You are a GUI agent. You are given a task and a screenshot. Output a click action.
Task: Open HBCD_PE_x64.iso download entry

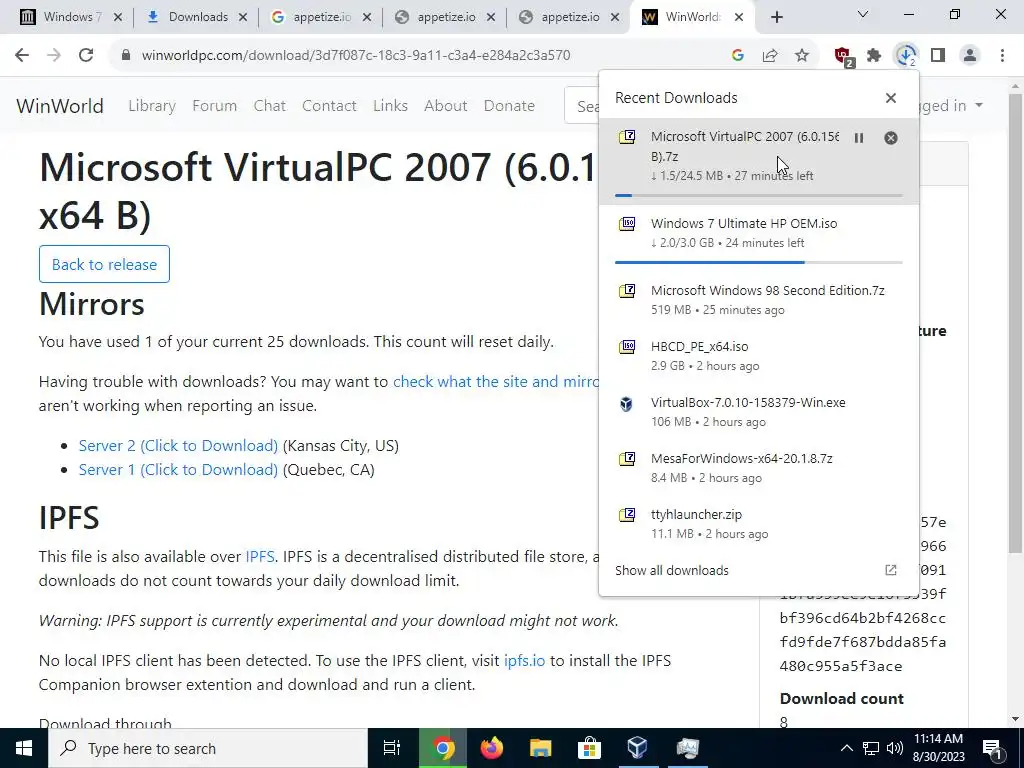pyautogui.click(x=759, y=355)
